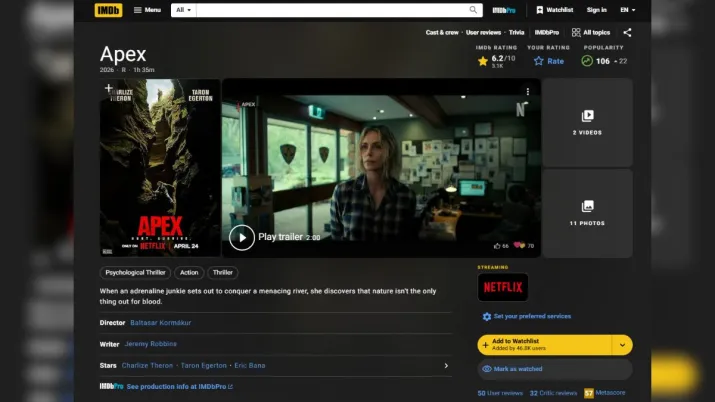Image resolution: width=715 pixels, height=402 pixels.
Task: Open User reviews link at top
Action: click(483, 32)
